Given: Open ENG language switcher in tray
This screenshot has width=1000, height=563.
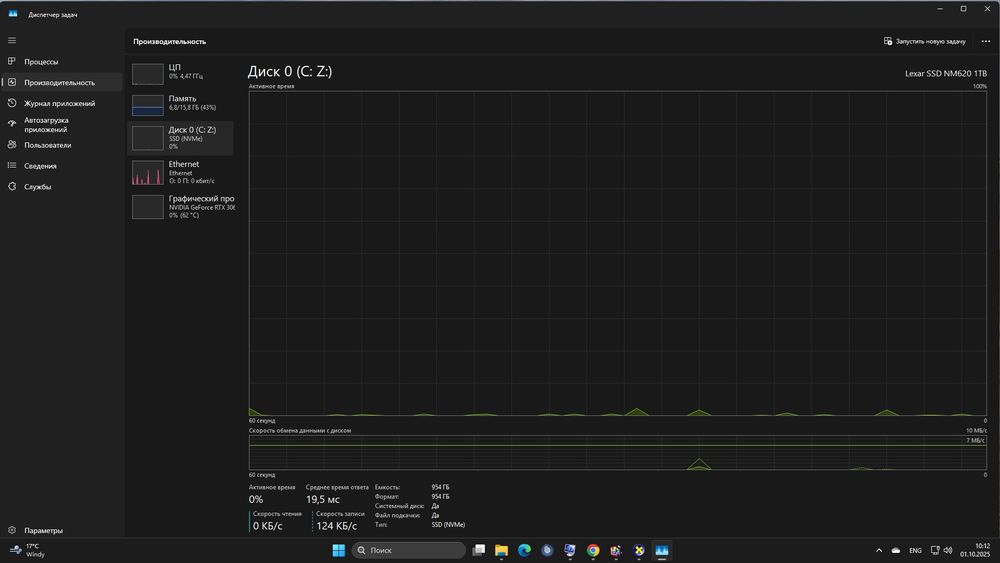Looking at the screenshot, I should coord(915,550).
